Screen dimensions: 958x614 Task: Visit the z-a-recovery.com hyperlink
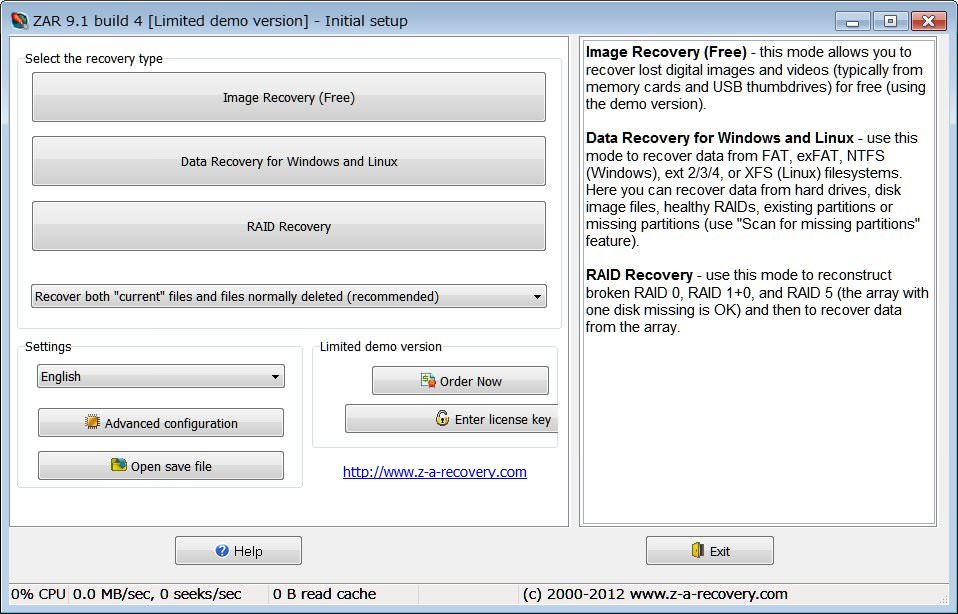click(434, 472)
